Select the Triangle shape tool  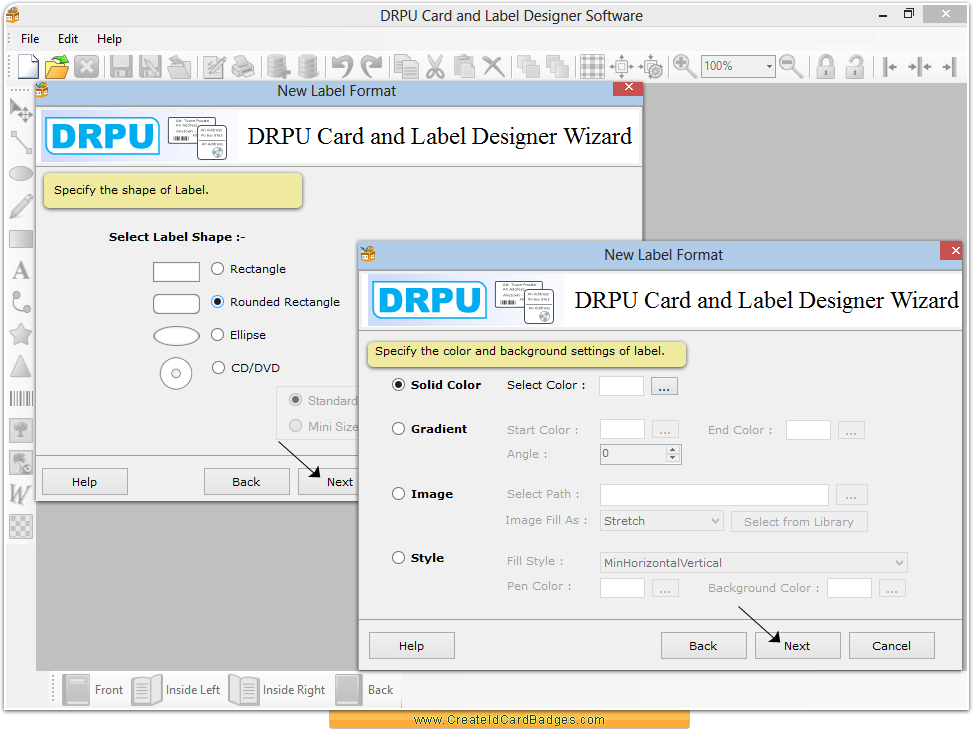point(21,366)
